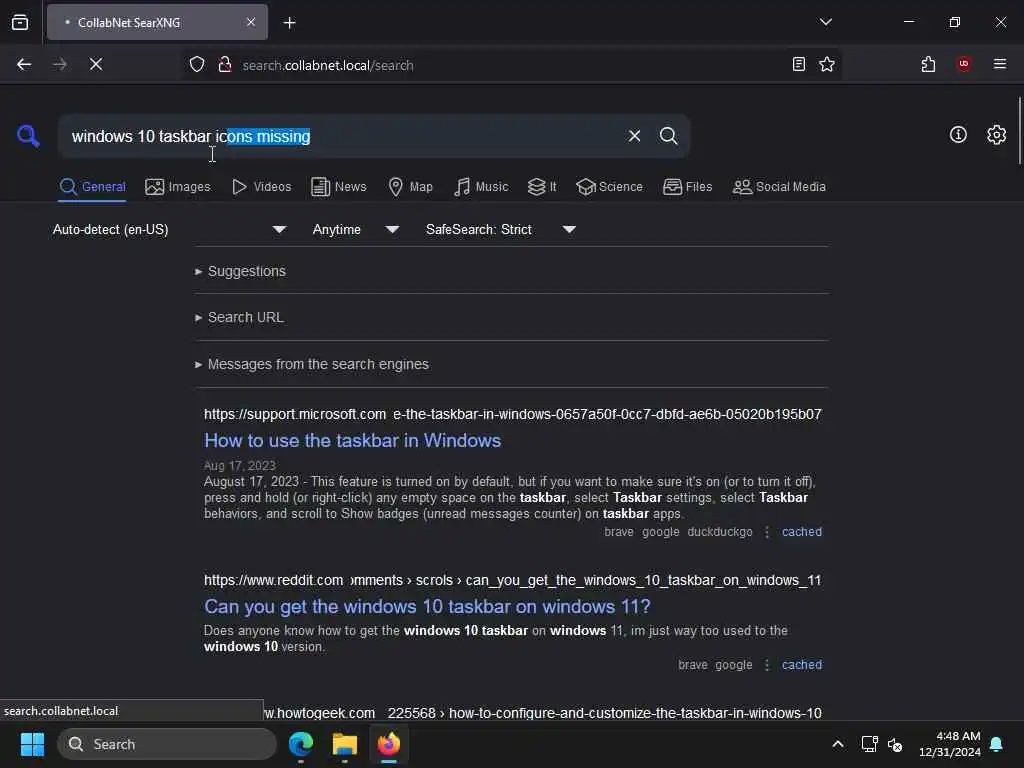
Task: Open the Windows Start menu
Action: click(32, 744)
